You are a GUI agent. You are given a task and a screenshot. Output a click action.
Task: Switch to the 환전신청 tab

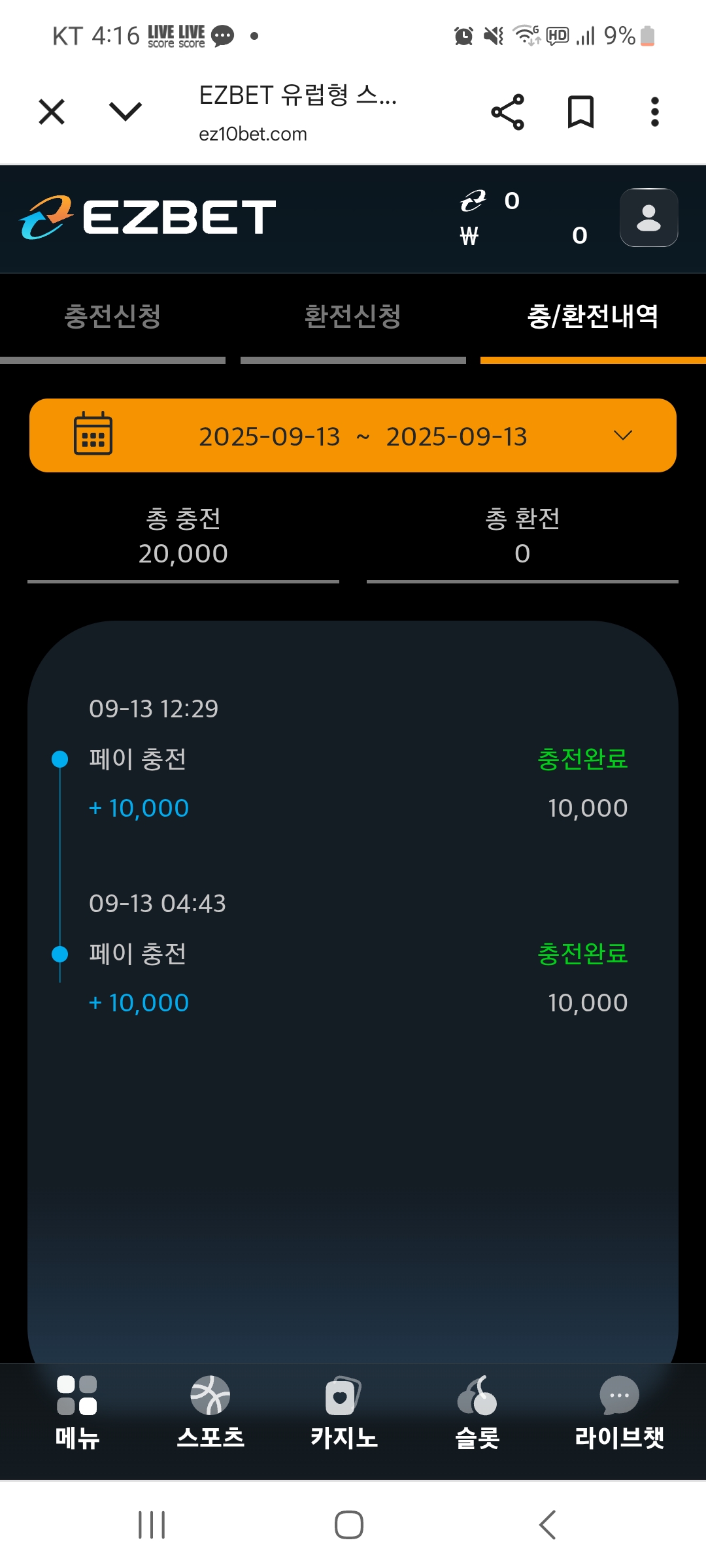coord(353,317)
